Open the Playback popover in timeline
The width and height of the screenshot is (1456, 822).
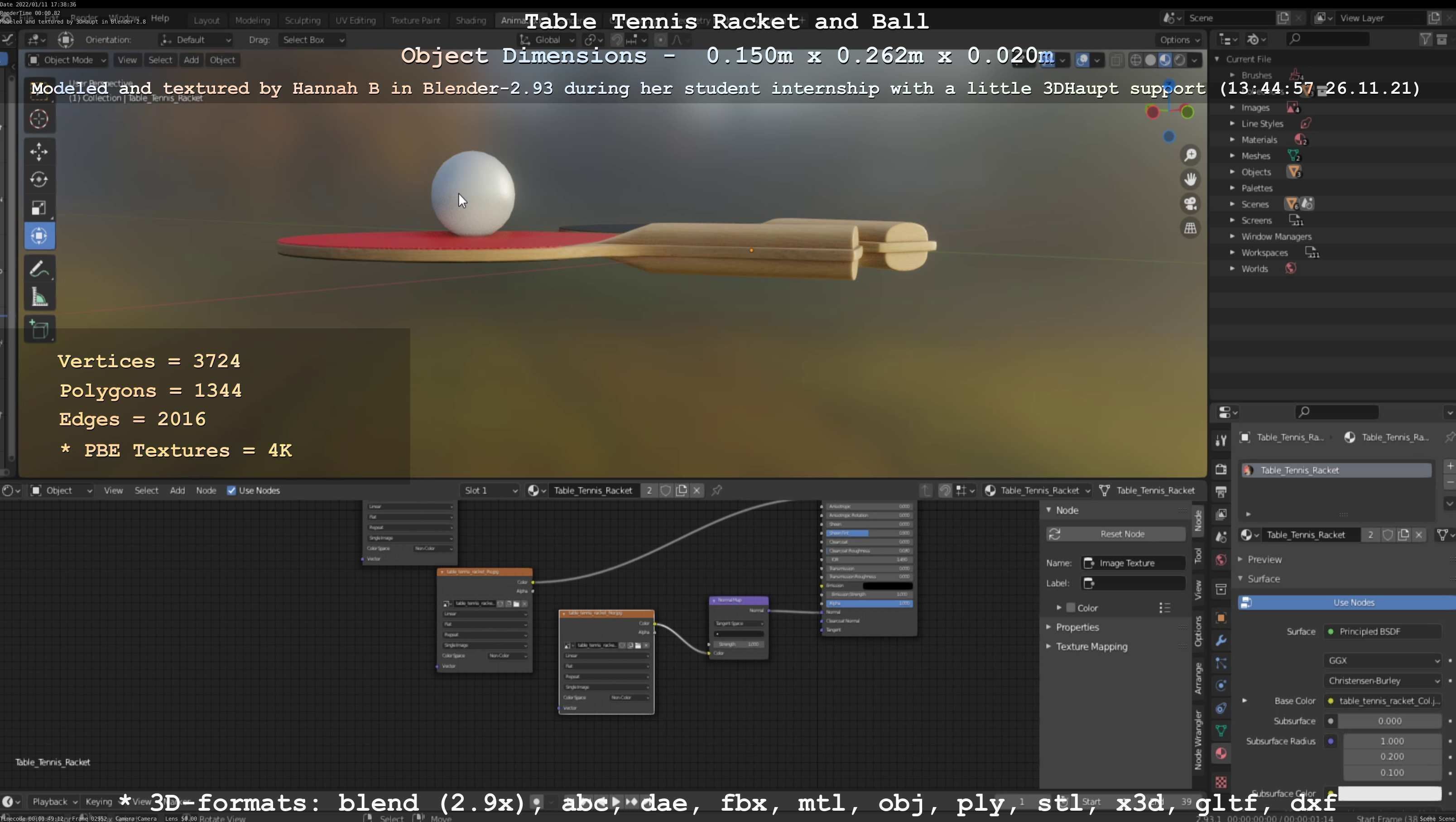coord(54,801)
